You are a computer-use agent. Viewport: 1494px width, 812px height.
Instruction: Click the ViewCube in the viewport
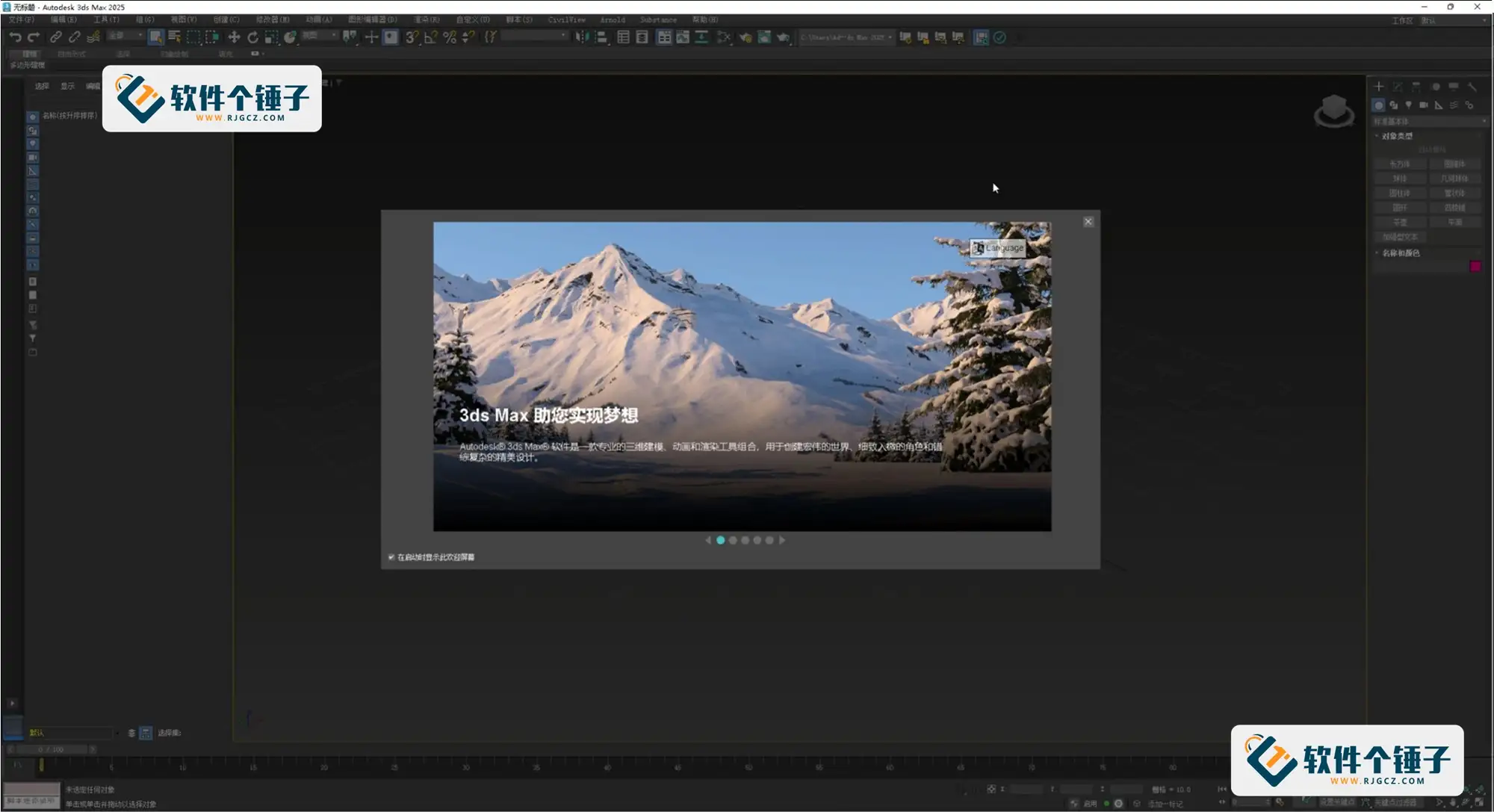tap(1334, 111)
